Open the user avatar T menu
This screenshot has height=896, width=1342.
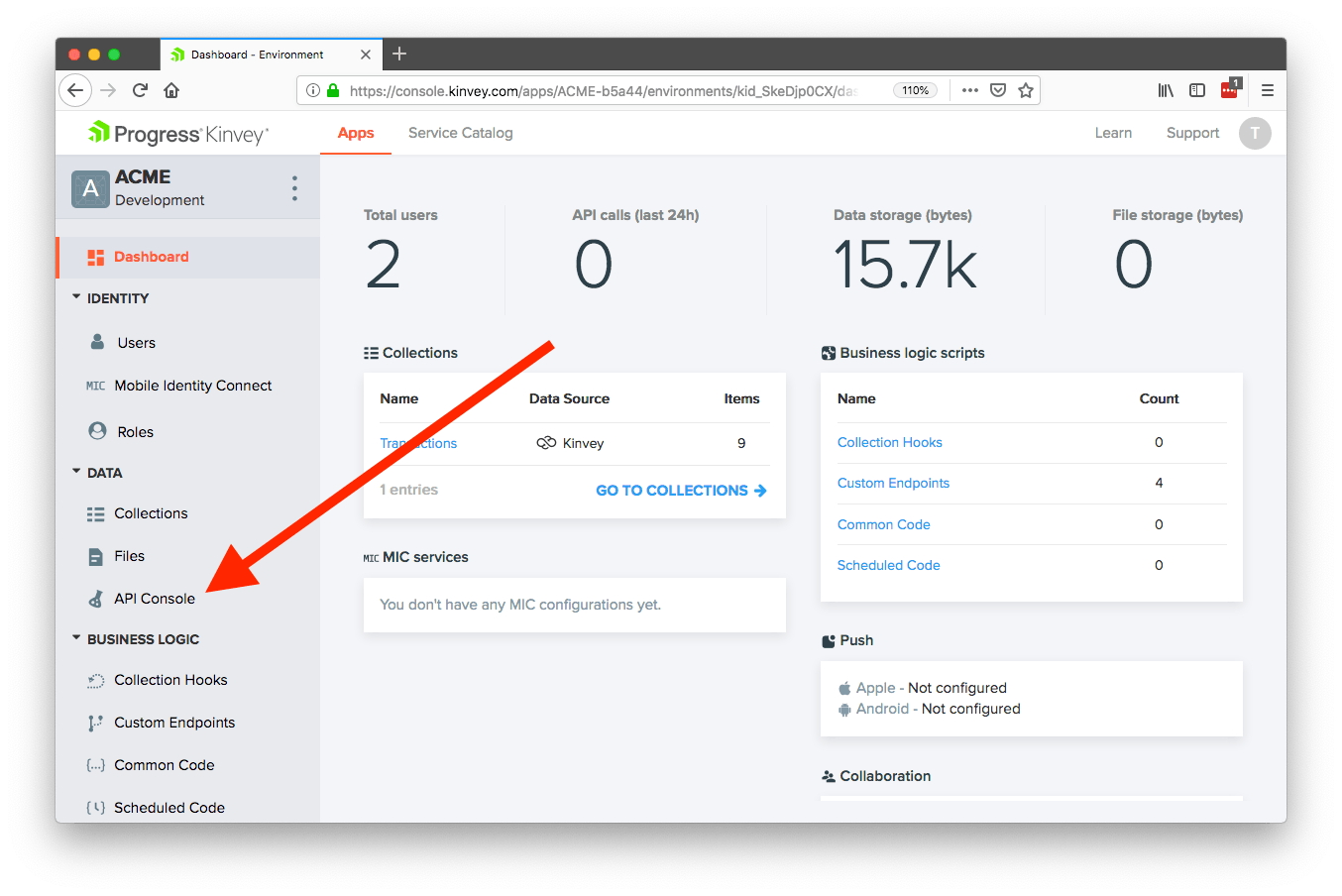pos(1255,133)
